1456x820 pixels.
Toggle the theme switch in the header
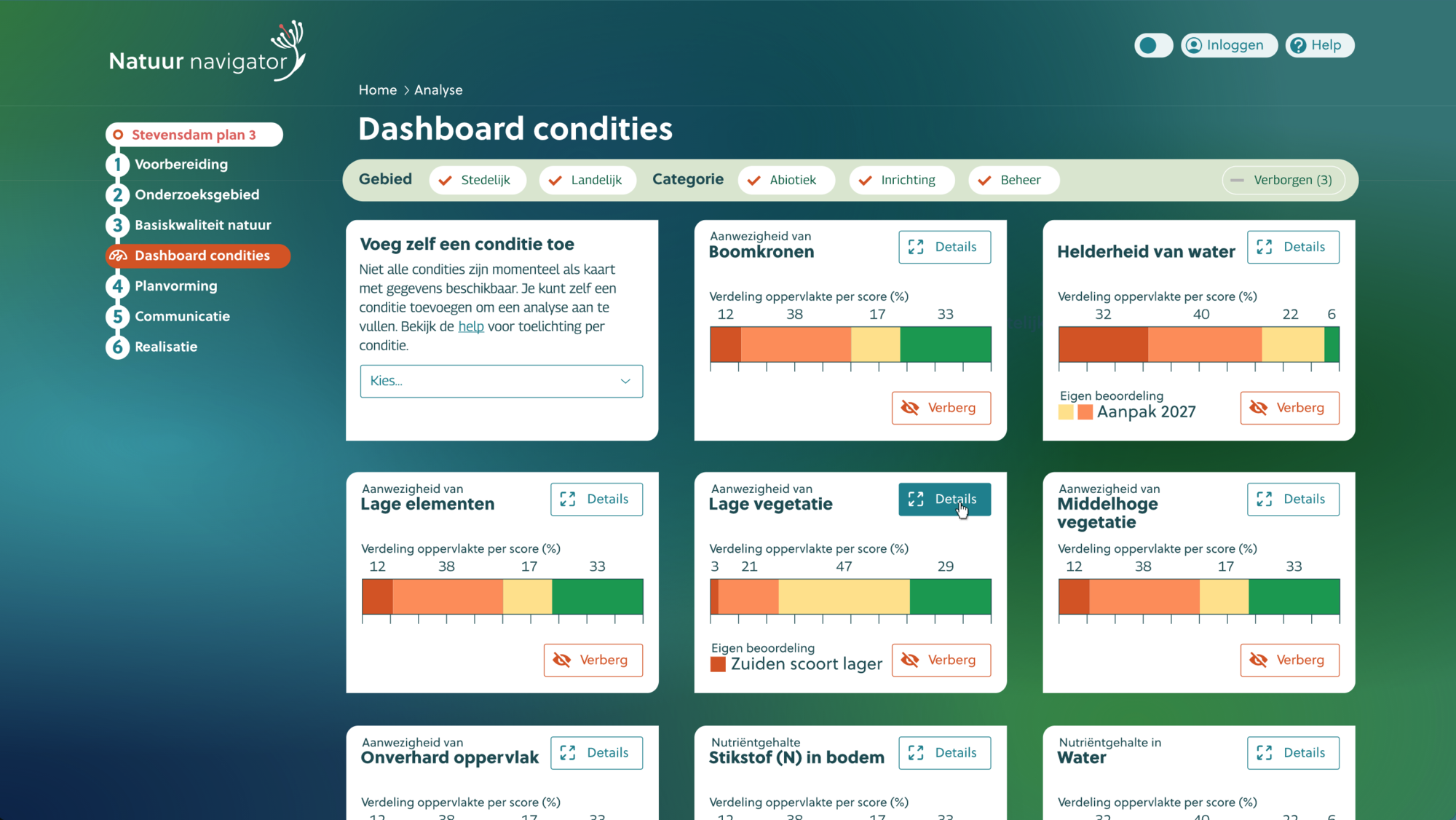click(1153, 45)
